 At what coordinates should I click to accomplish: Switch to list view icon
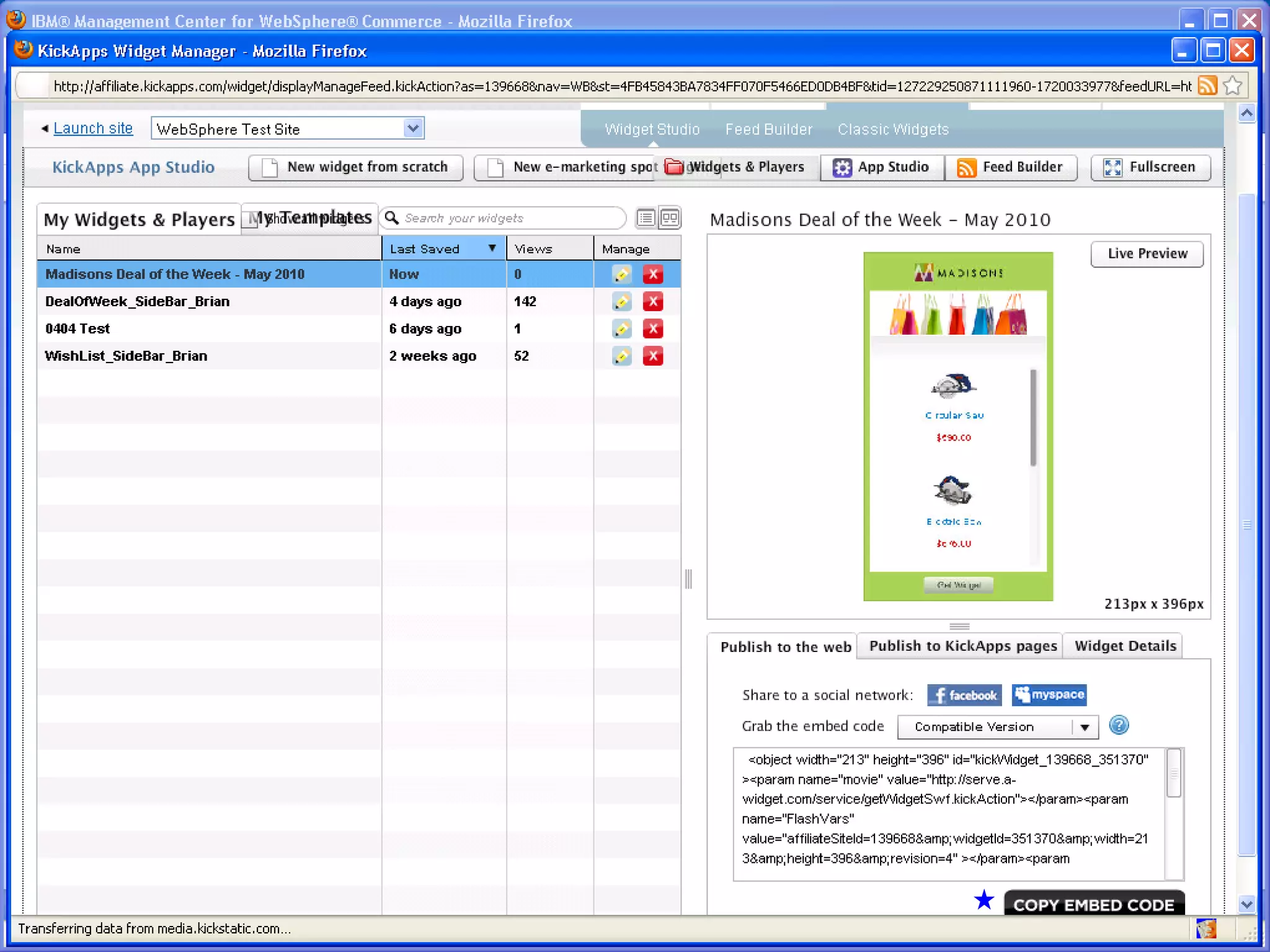click(x=646, y=218)
